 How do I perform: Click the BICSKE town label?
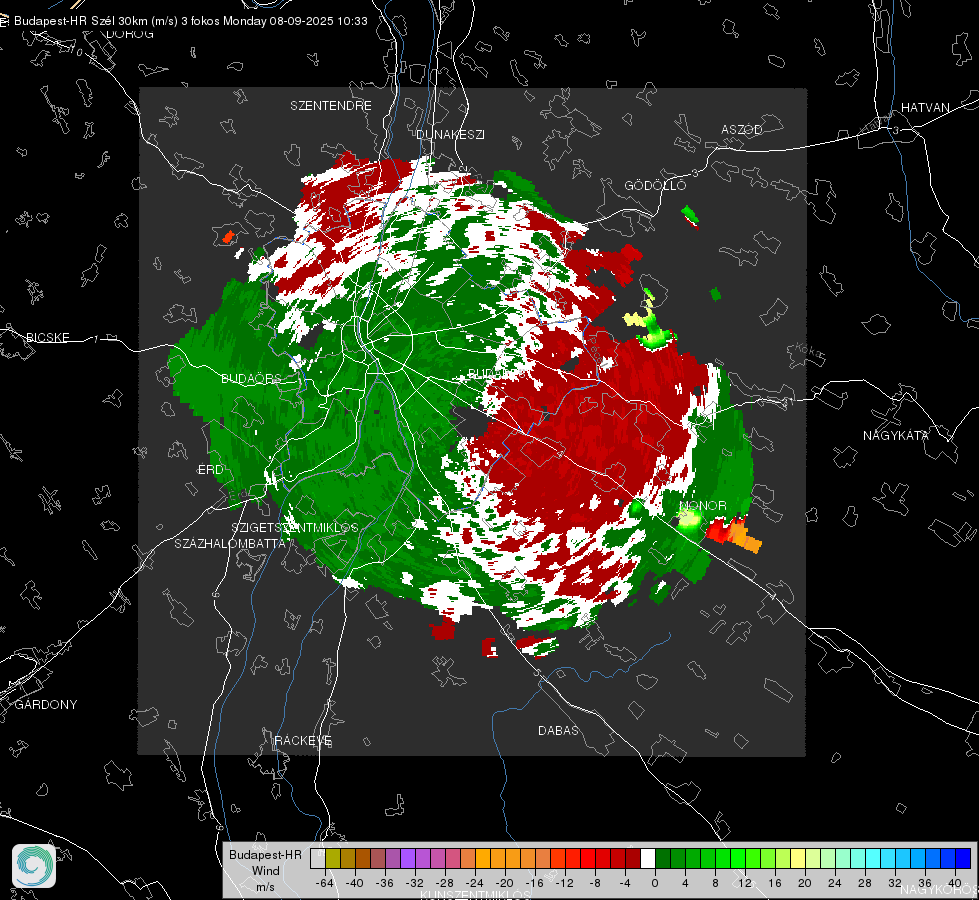click(47, 338)
